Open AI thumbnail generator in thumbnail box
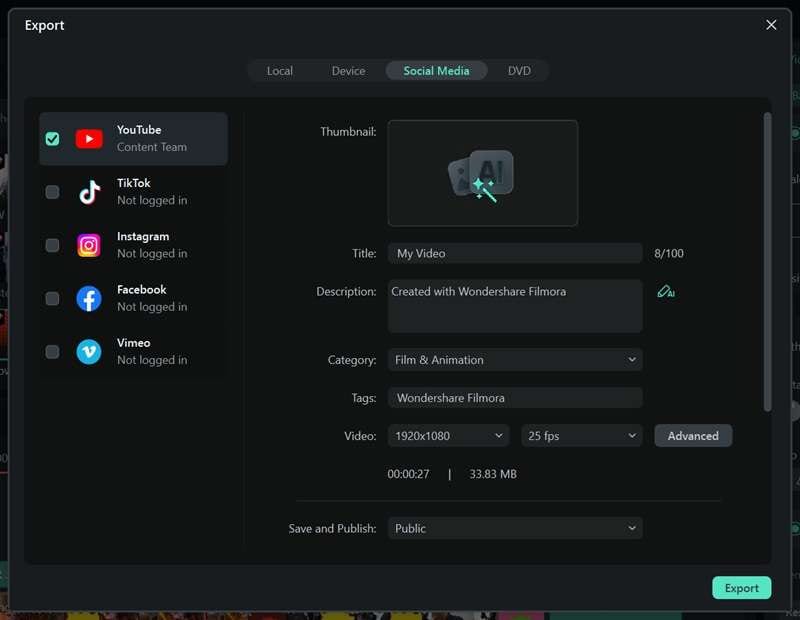800x620 pixels. (483, 173)
